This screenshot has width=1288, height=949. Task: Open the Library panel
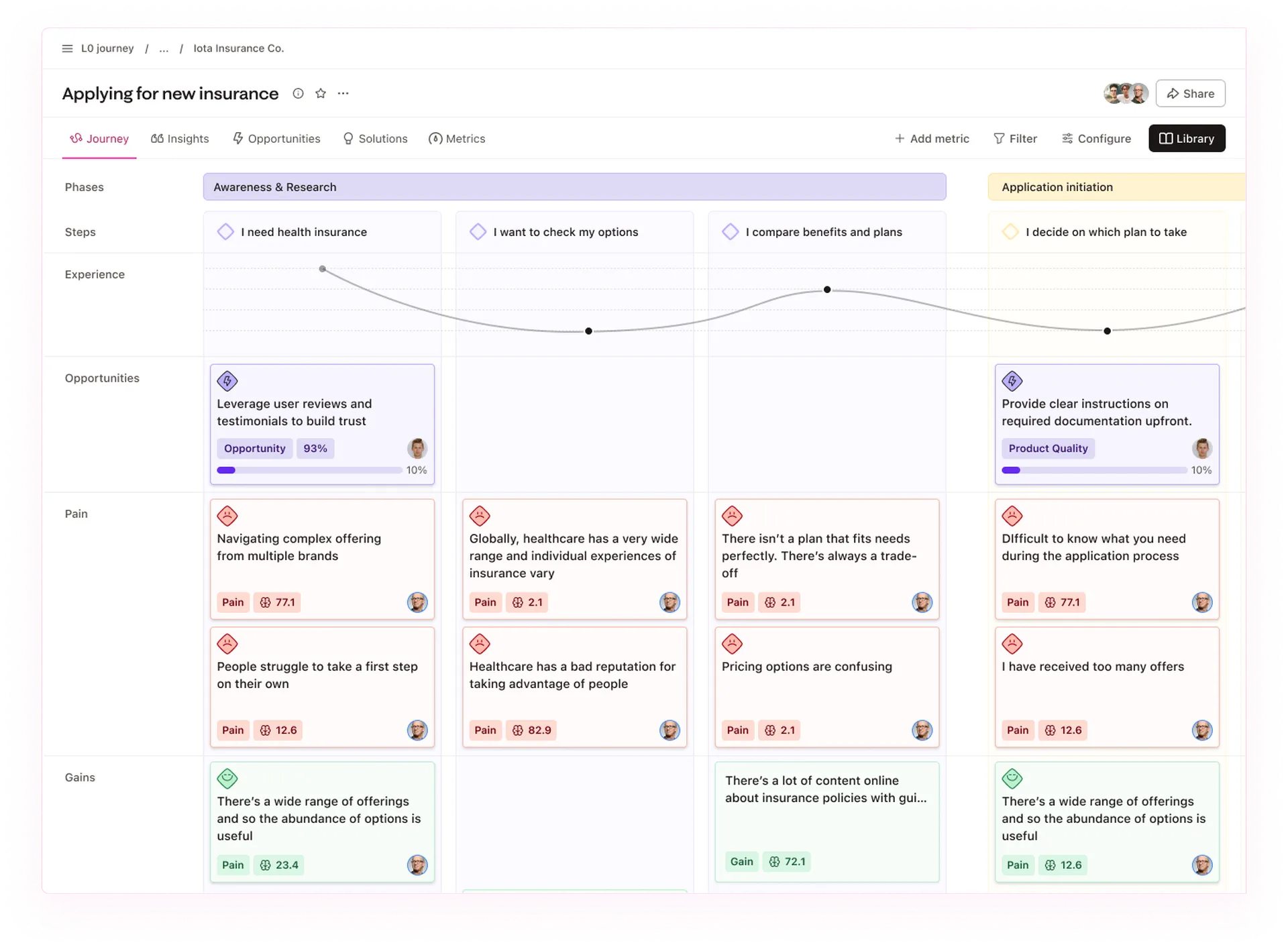click(x=1187, y=138)
